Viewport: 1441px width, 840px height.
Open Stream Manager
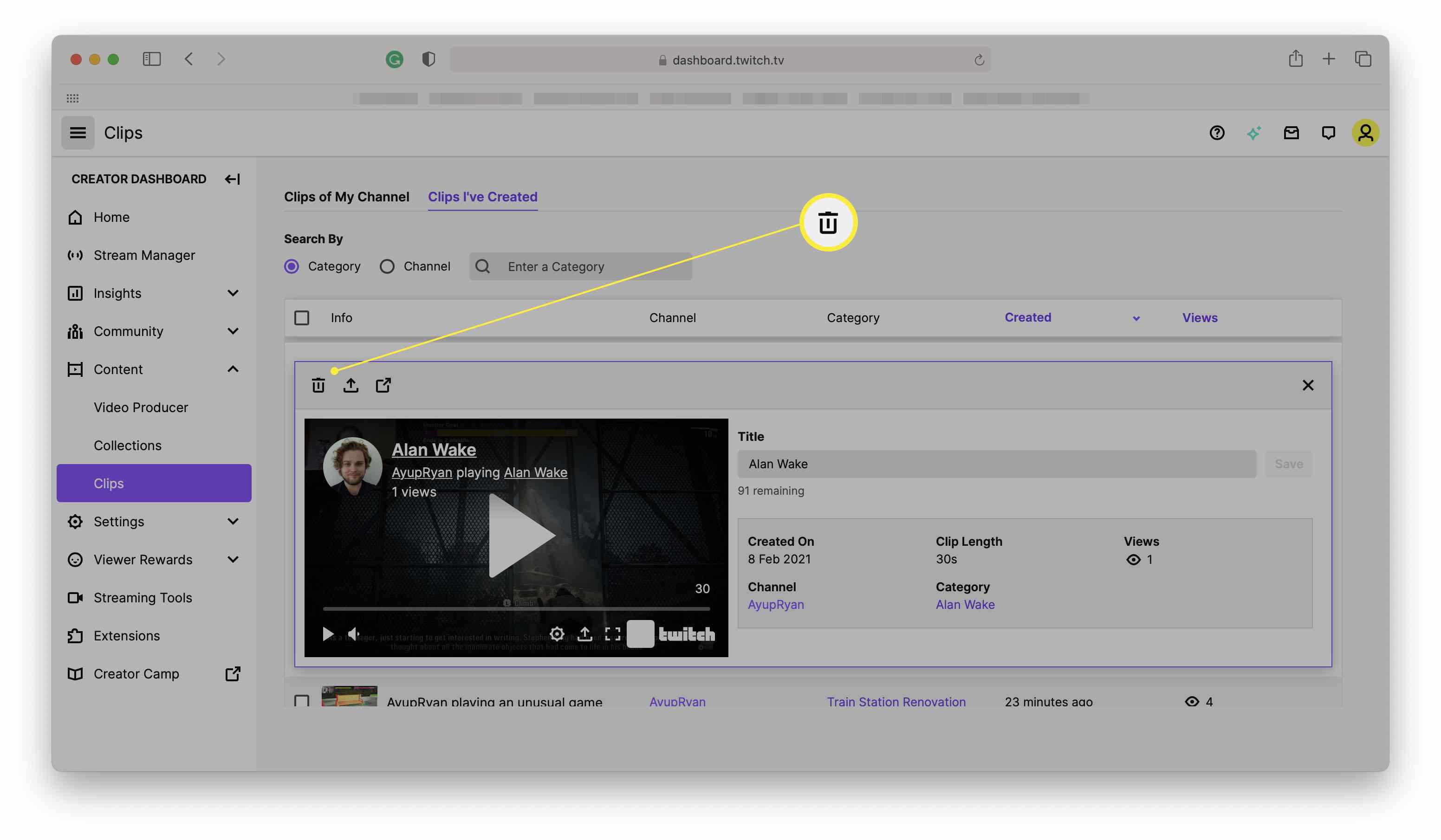point(144,255)
